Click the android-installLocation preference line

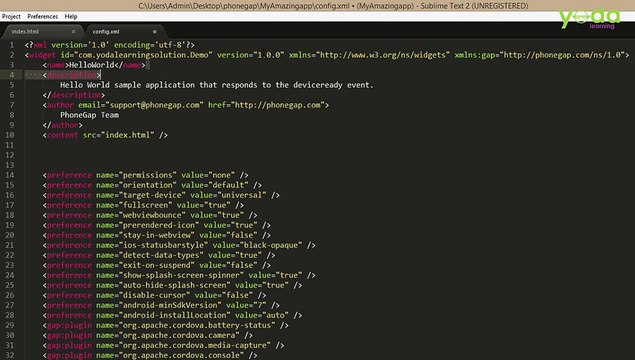173,315
